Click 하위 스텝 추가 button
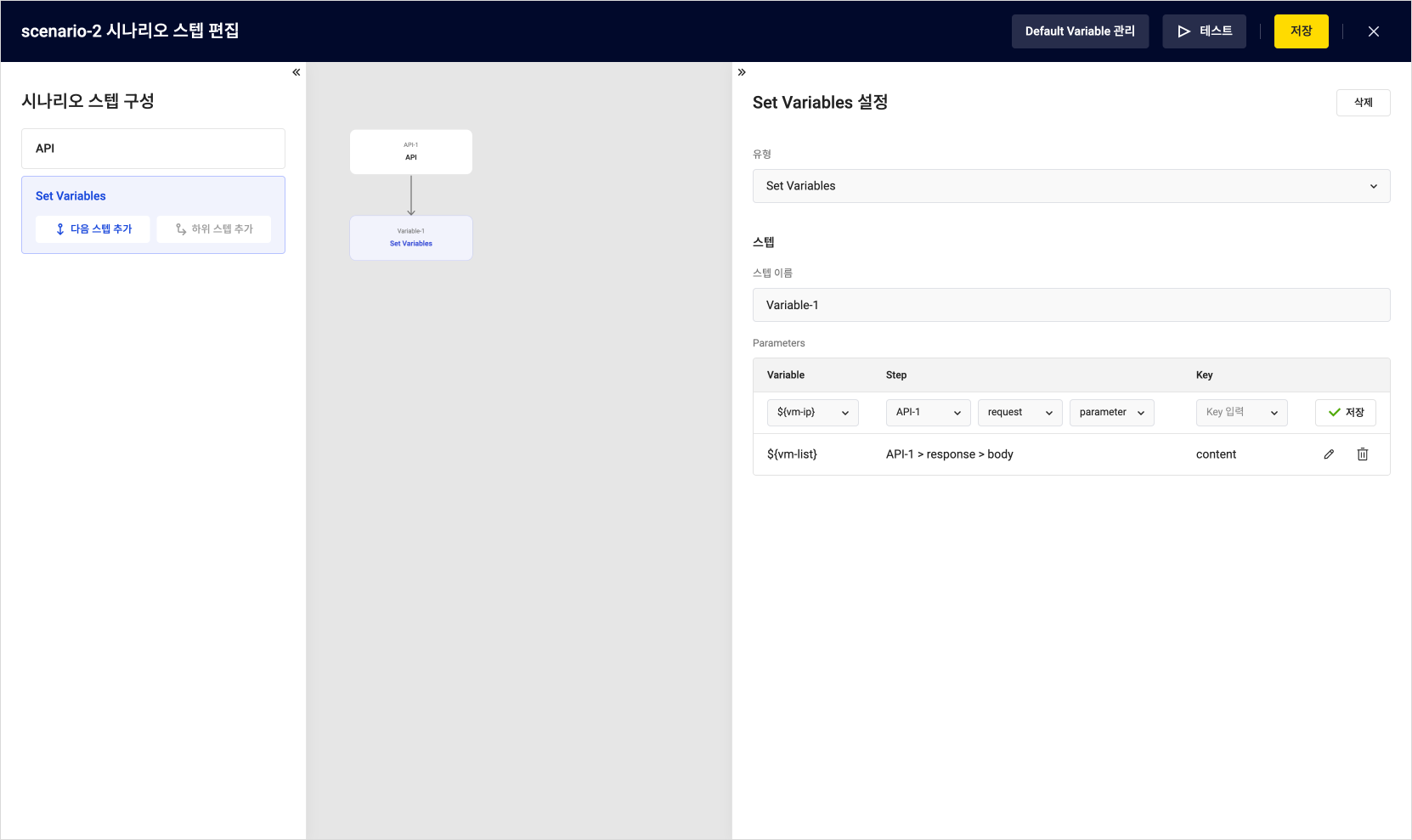 click(214, 229)
